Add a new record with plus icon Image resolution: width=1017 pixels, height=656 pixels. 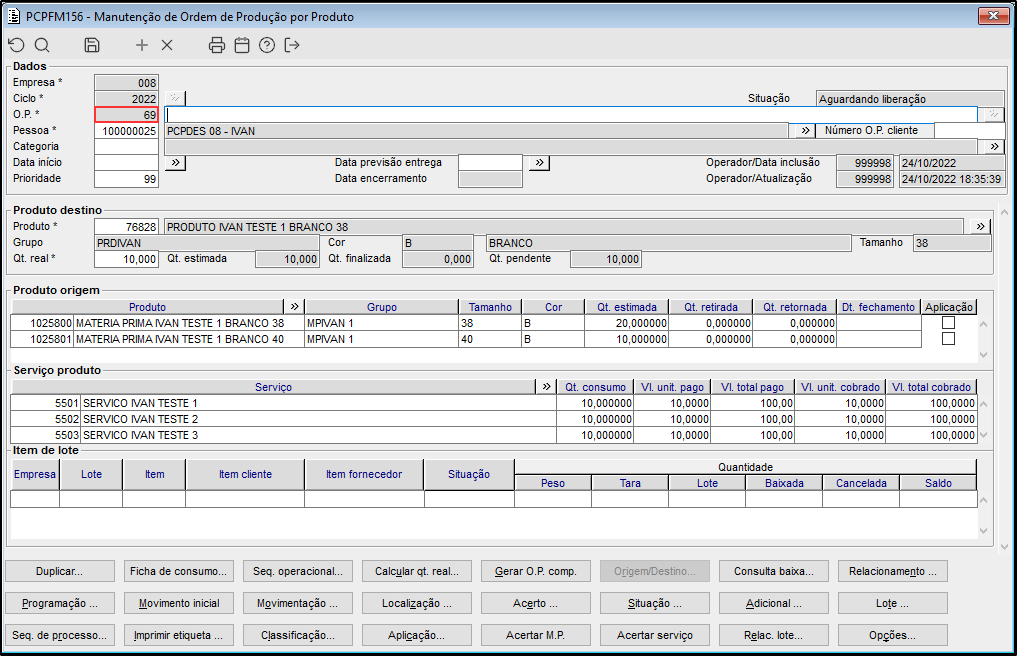click(x=142, y=45)
